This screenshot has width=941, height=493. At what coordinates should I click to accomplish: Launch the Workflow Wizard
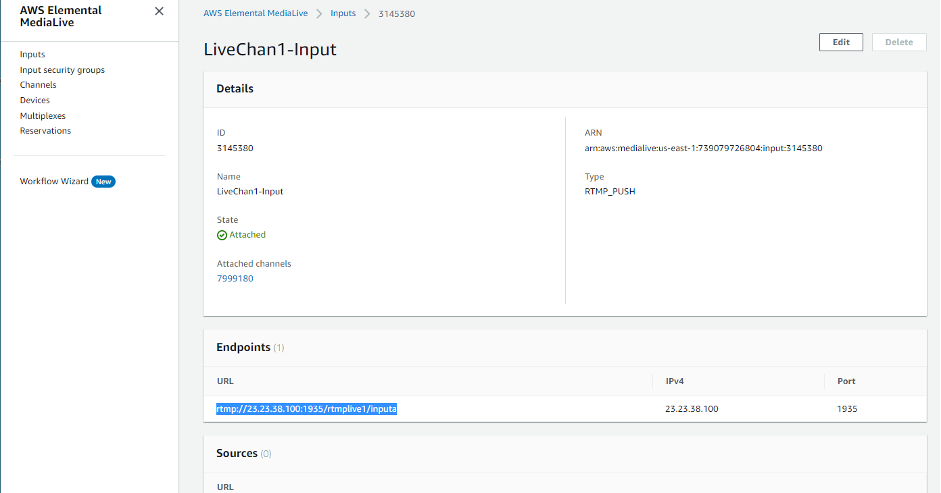coord(54,181)
